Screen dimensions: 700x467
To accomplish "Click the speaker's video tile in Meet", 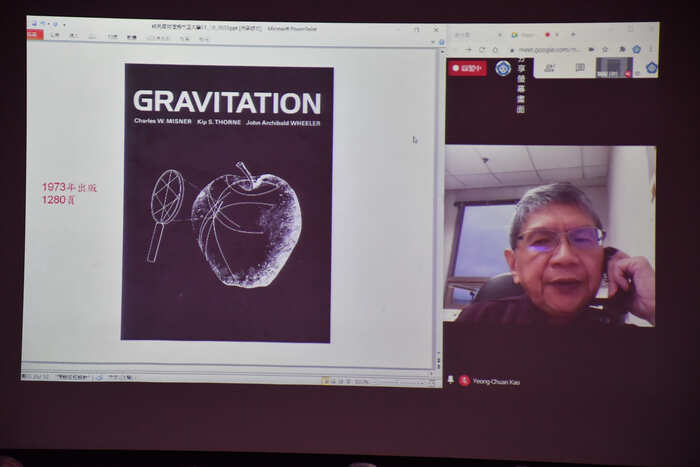I will pyautogui.click(x=550, y=235).
